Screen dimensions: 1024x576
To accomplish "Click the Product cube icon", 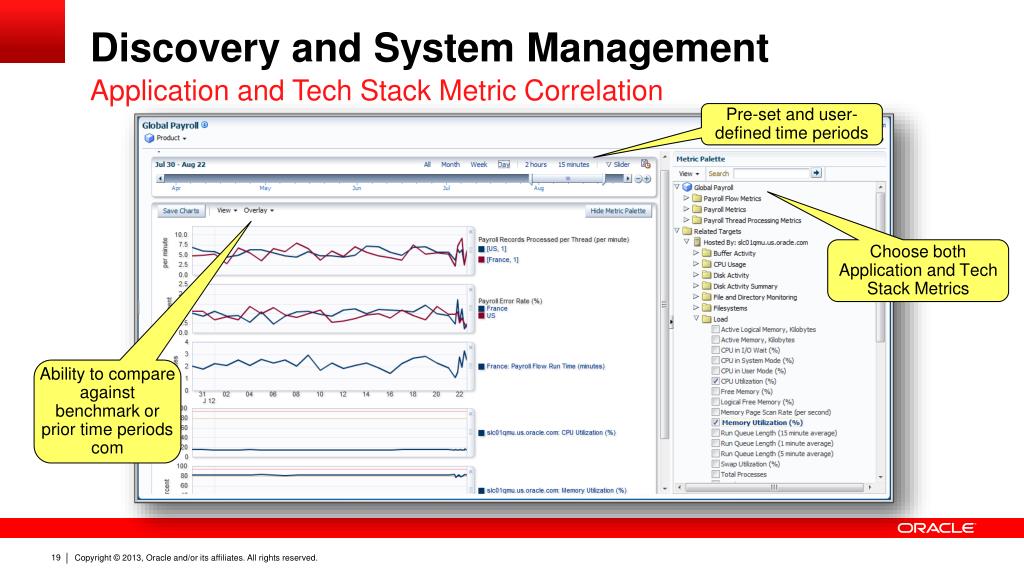I will click(x=149, y=138).
